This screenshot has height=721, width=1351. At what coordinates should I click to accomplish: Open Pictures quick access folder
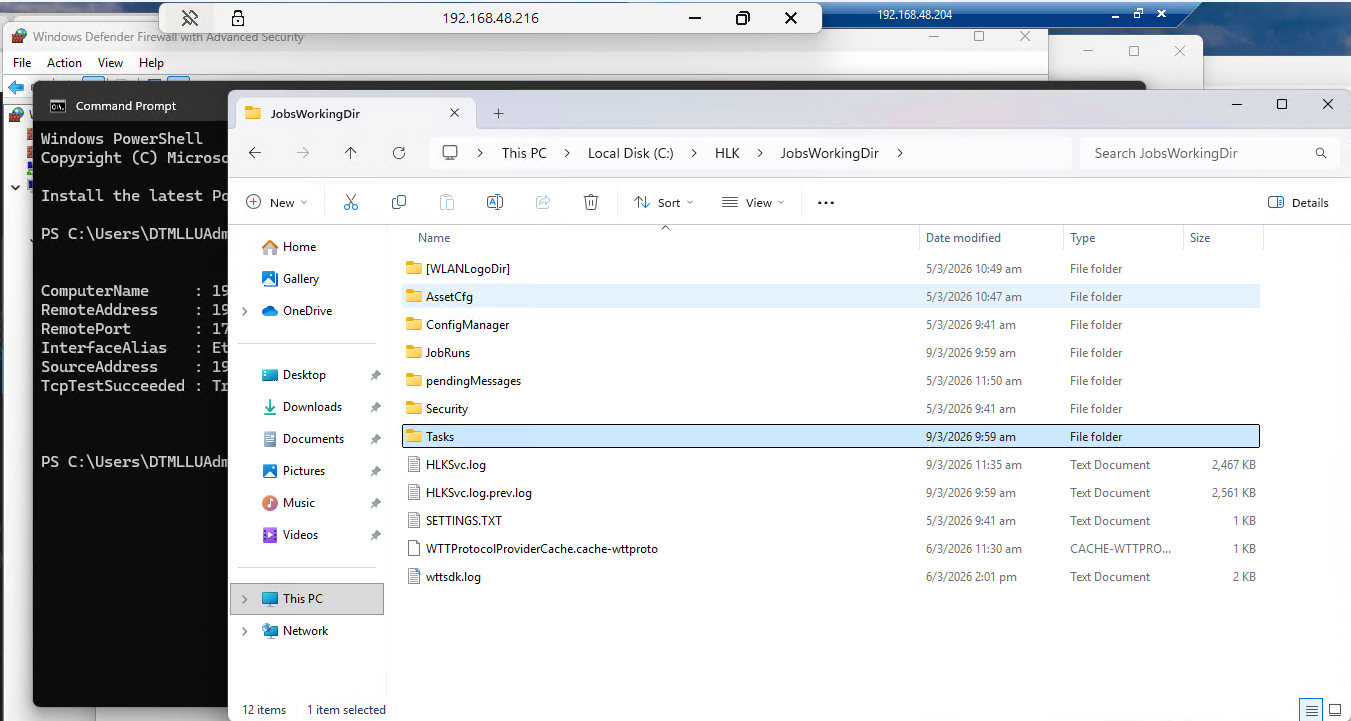point(304,471)
